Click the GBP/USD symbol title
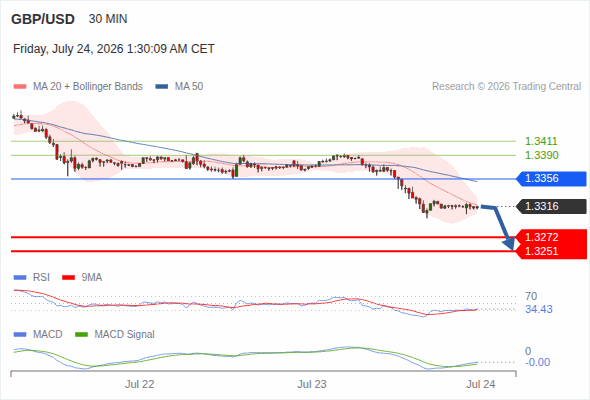 coord(43,19)
